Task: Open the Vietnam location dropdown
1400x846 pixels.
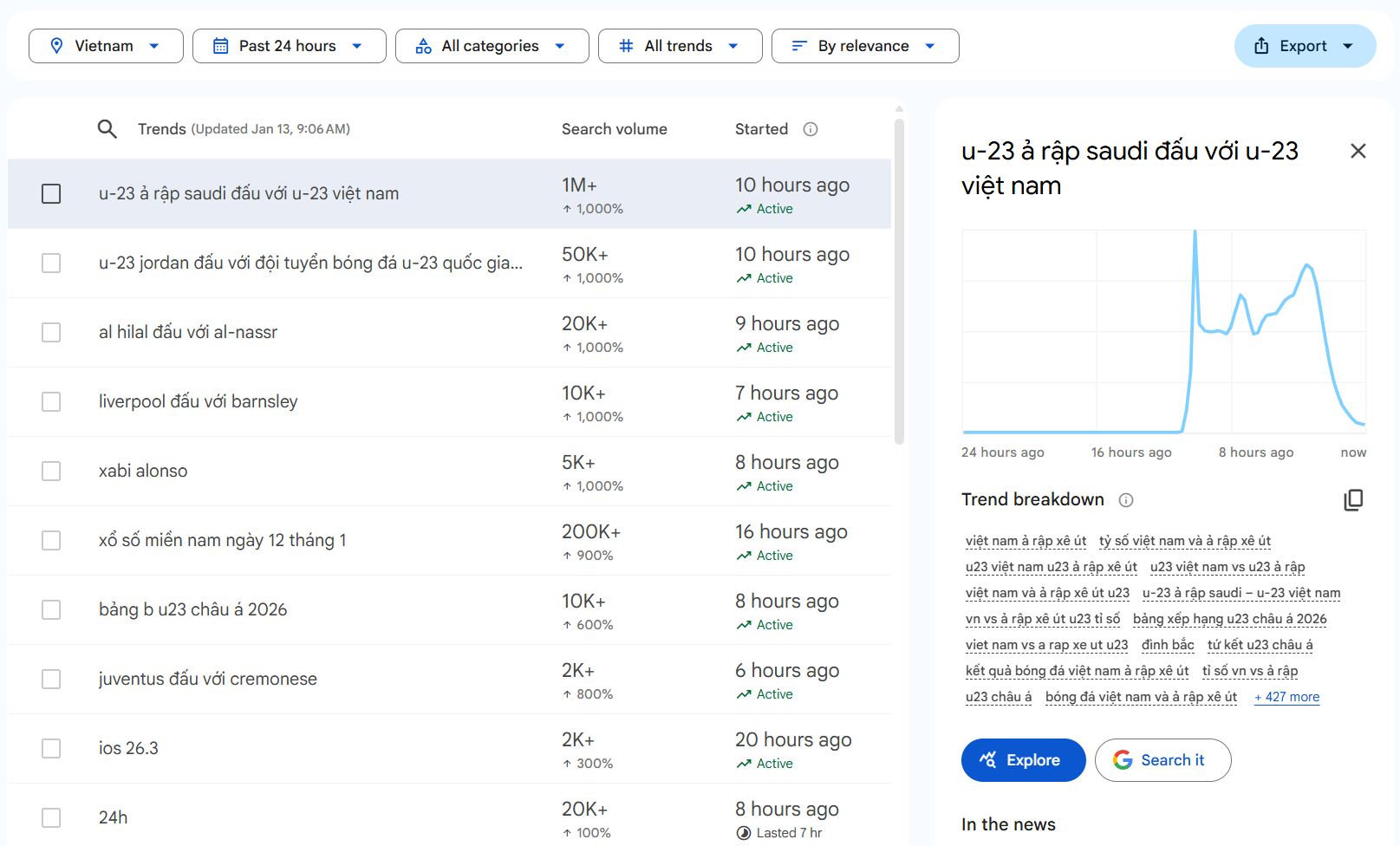Action: click(106, 46)
